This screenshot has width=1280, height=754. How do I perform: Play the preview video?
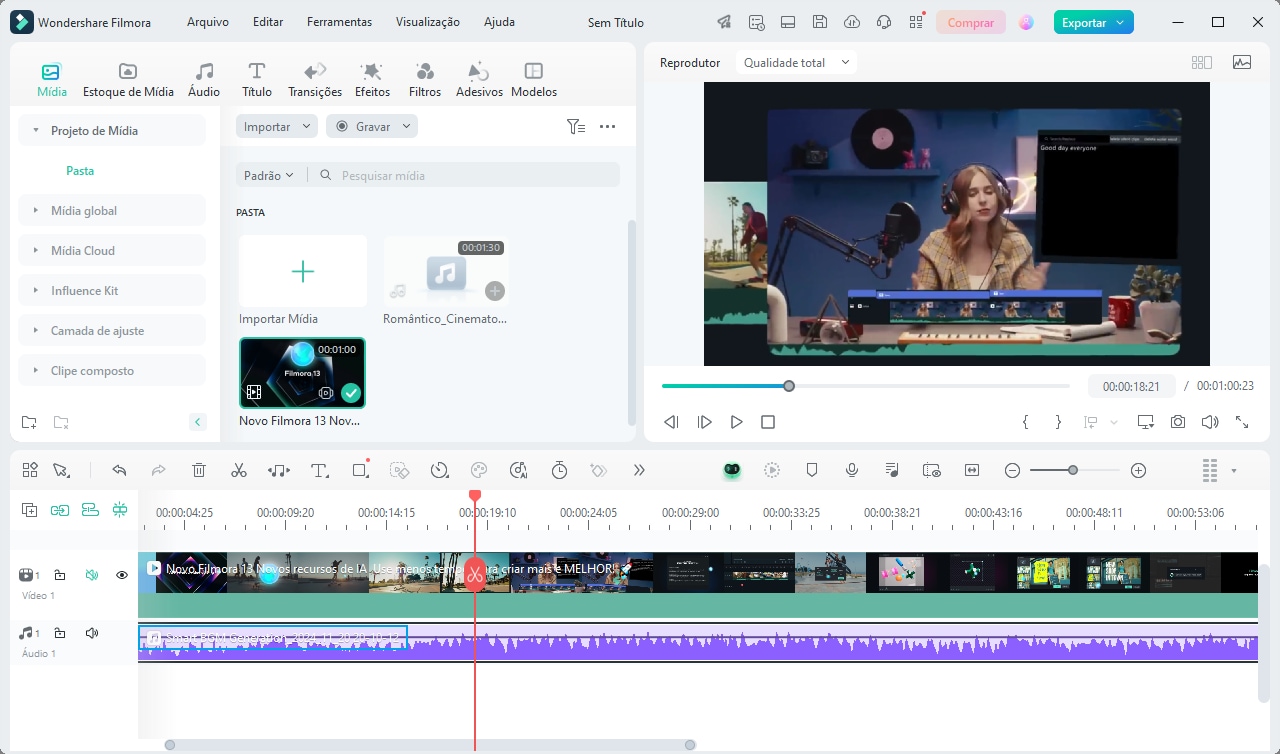click(x=736, y=422)
